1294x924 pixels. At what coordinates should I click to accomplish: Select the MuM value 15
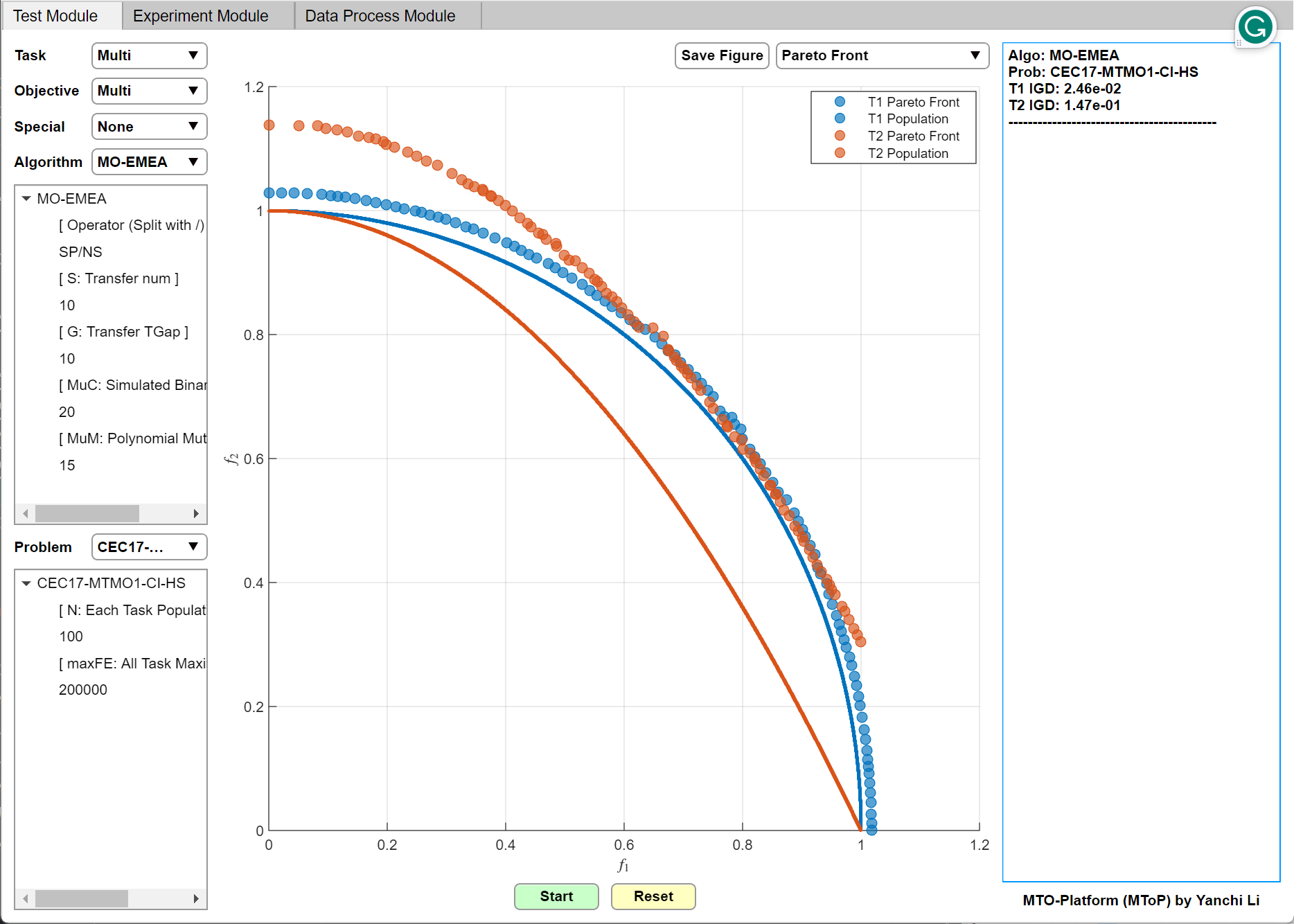click(67, 465)
